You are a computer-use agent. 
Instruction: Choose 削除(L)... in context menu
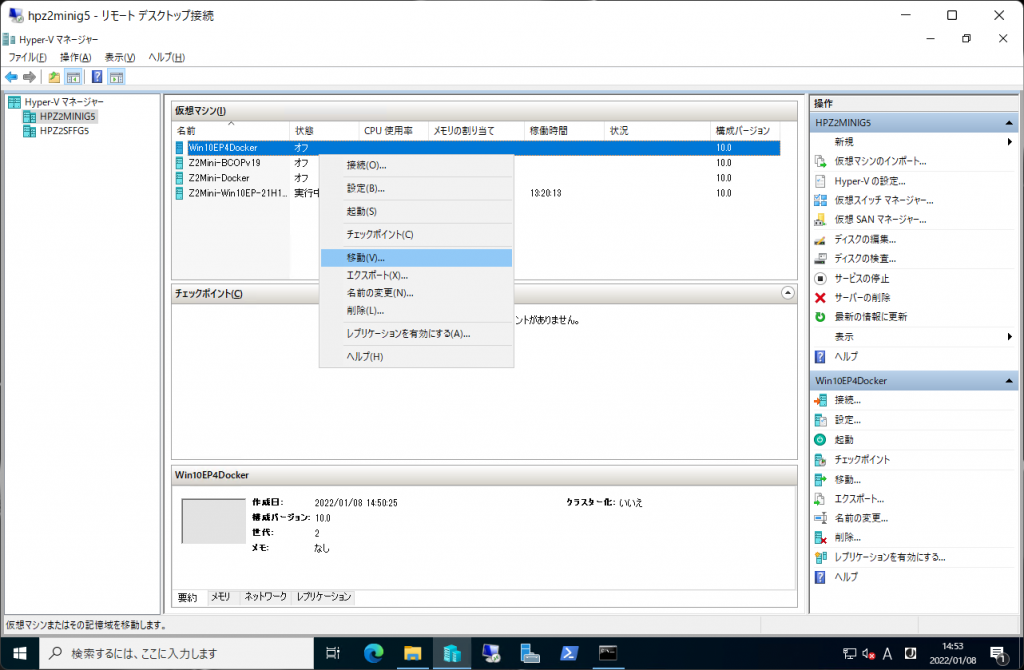point(416,311)
